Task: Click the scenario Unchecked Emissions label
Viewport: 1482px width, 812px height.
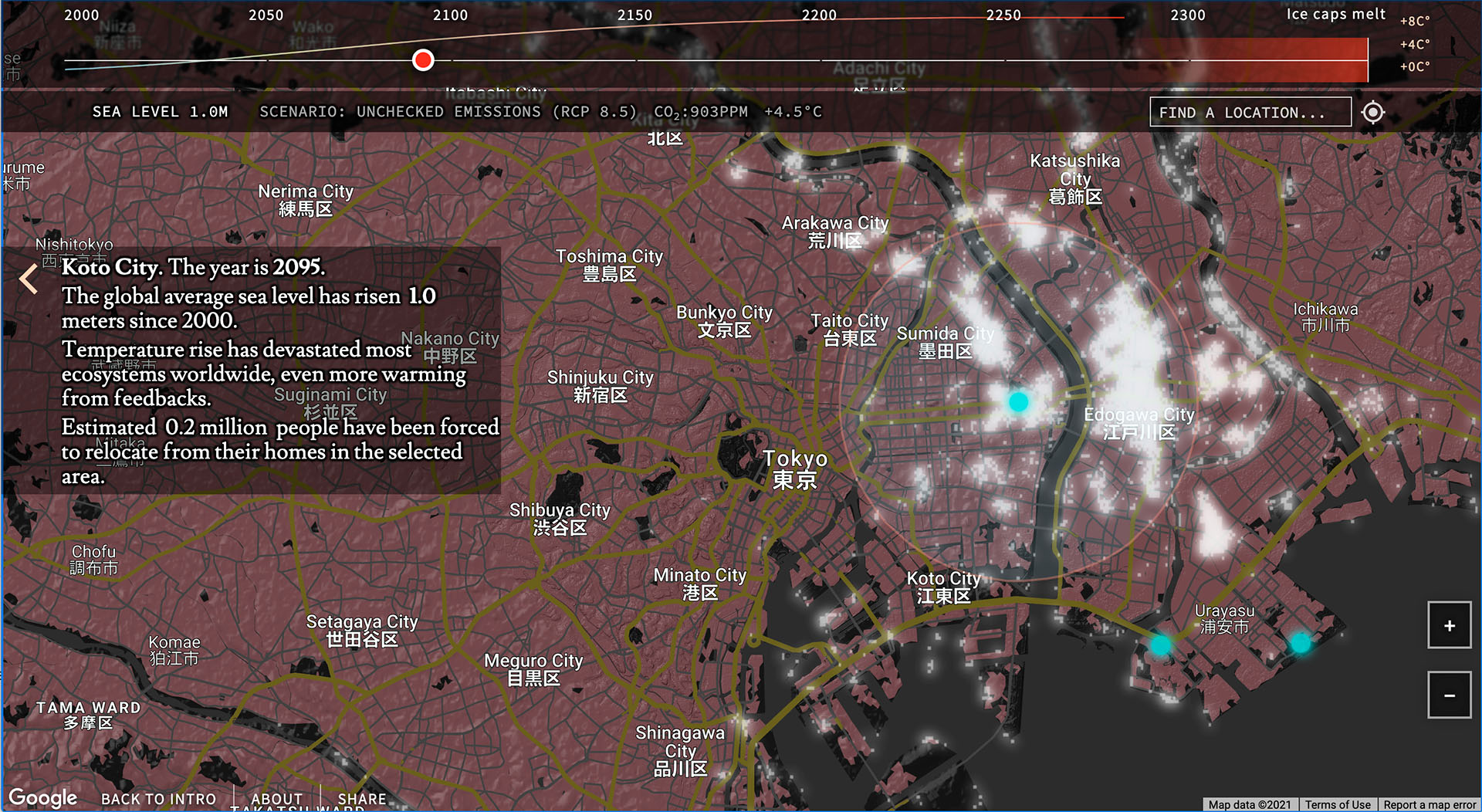Action: [x=448, y=112]
